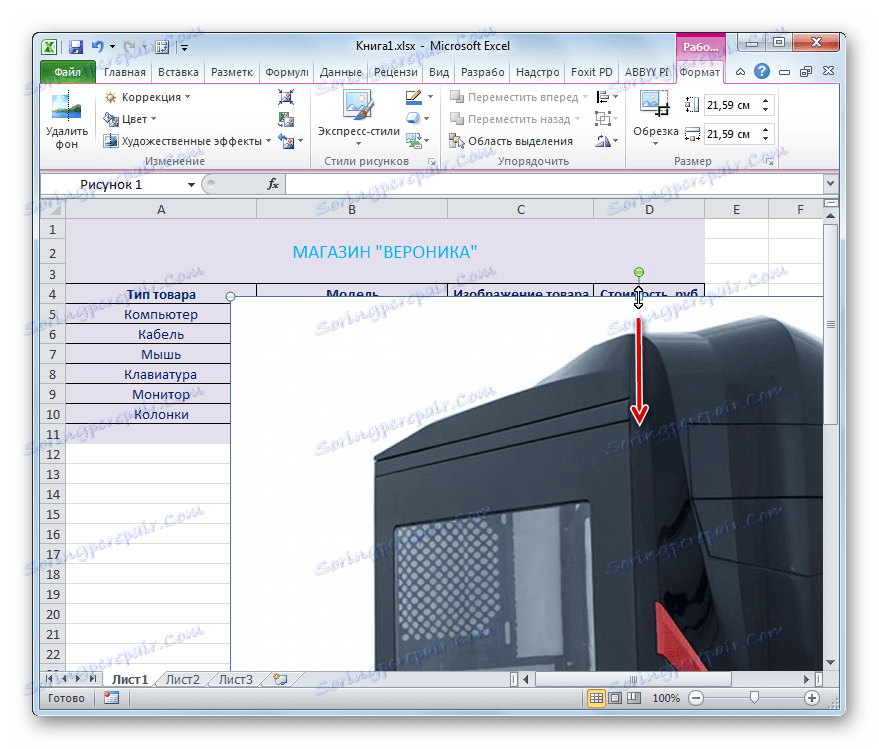Click the Reset Picture icon
Viewport: 879px width, 749px height.
point(287,141)
